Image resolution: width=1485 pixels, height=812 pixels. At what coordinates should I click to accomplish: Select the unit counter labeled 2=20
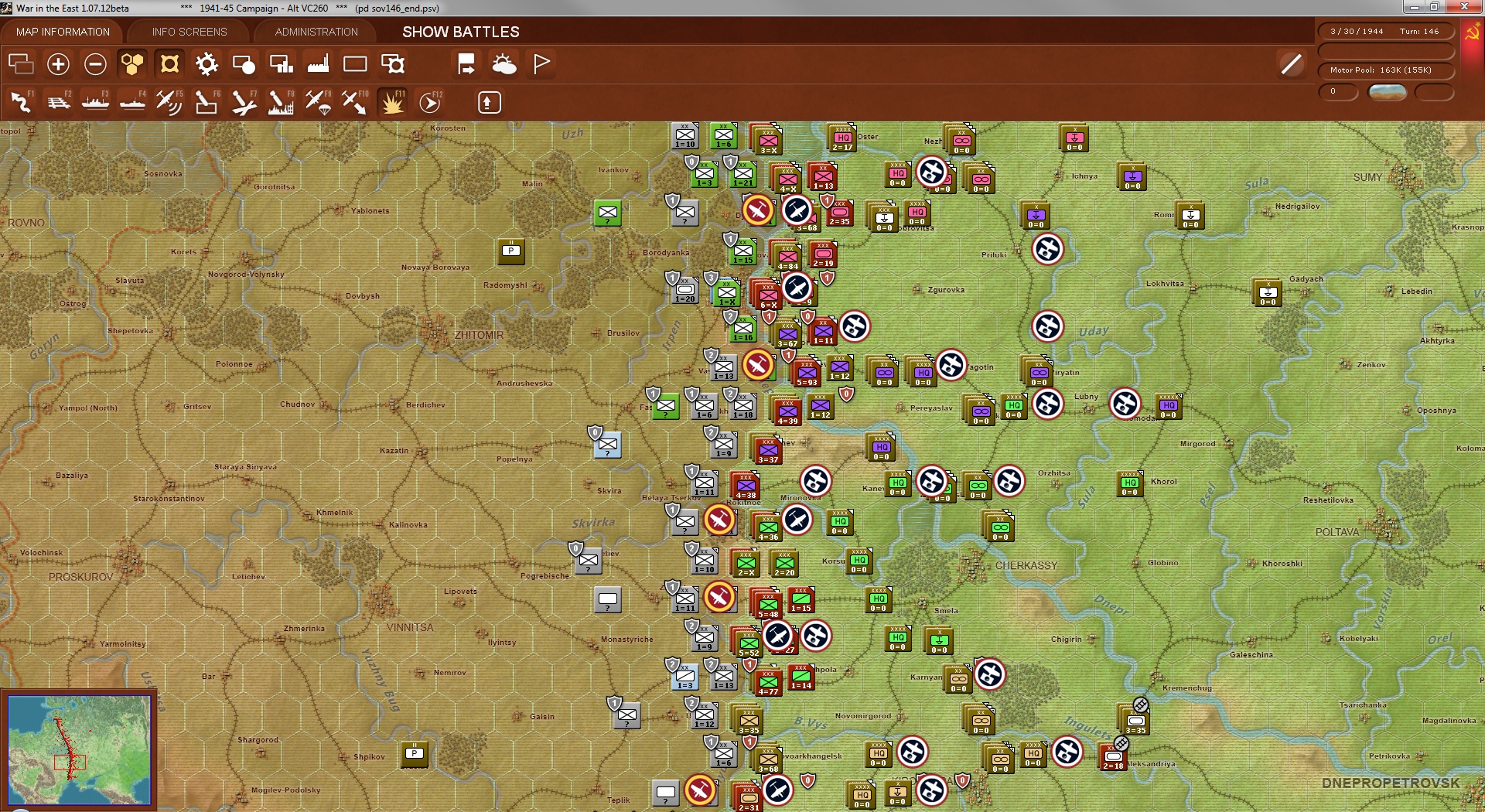pos(784,563)
